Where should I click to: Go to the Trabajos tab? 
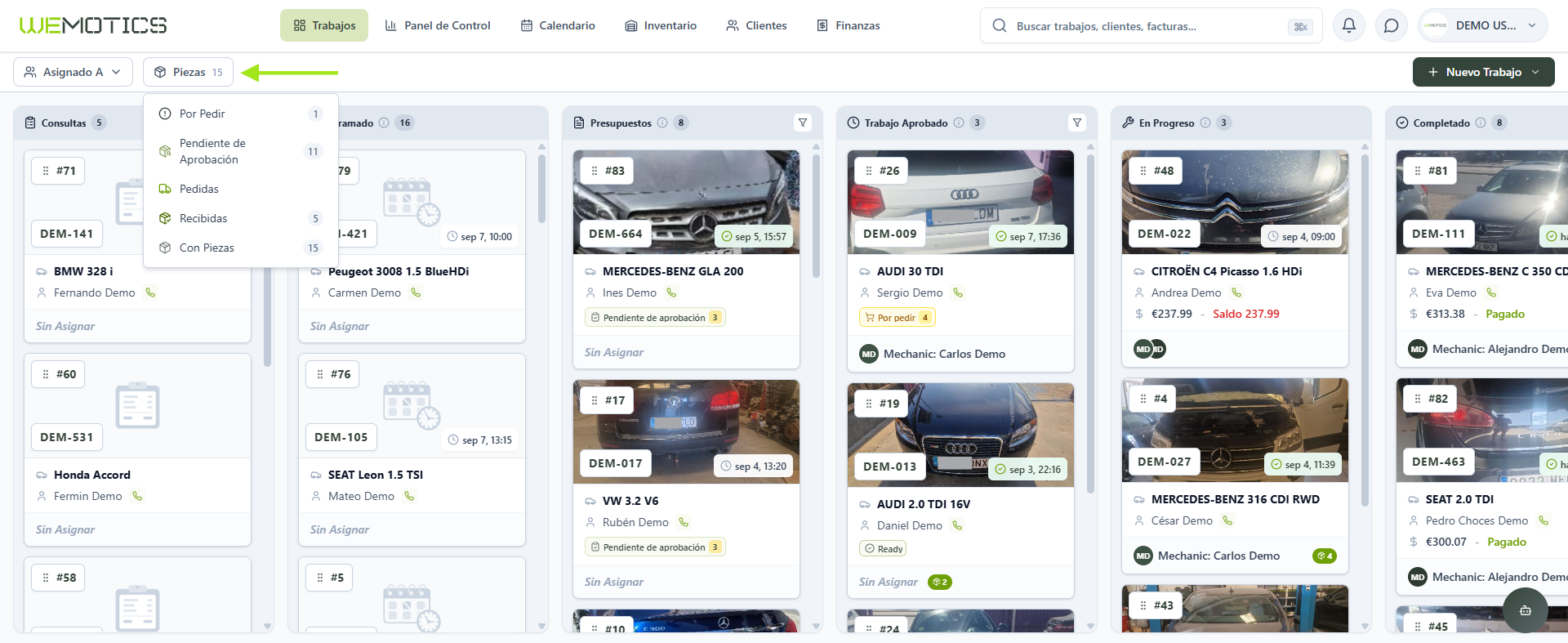324,25
